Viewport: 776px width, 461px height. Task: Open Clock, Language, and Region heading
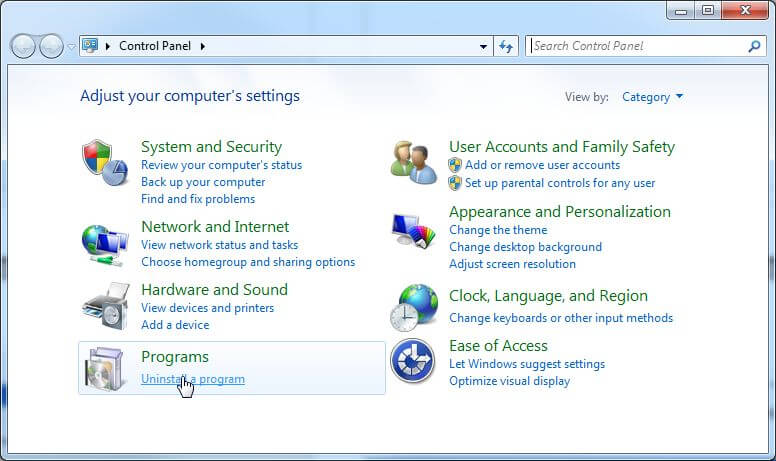(548, 296)
